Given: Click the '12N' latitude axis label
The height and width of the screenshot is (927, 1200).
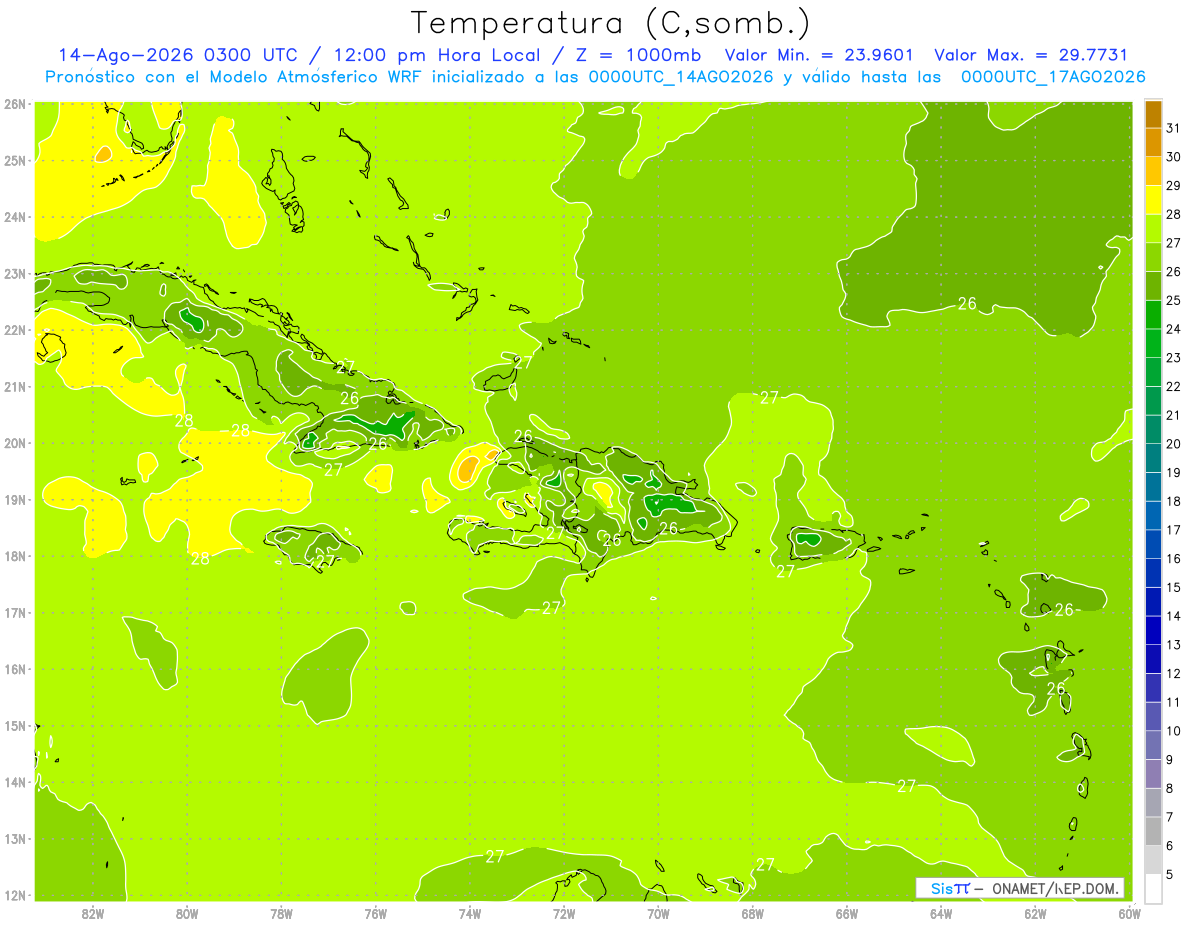Looking at the screenshot, I should point(15,895).
